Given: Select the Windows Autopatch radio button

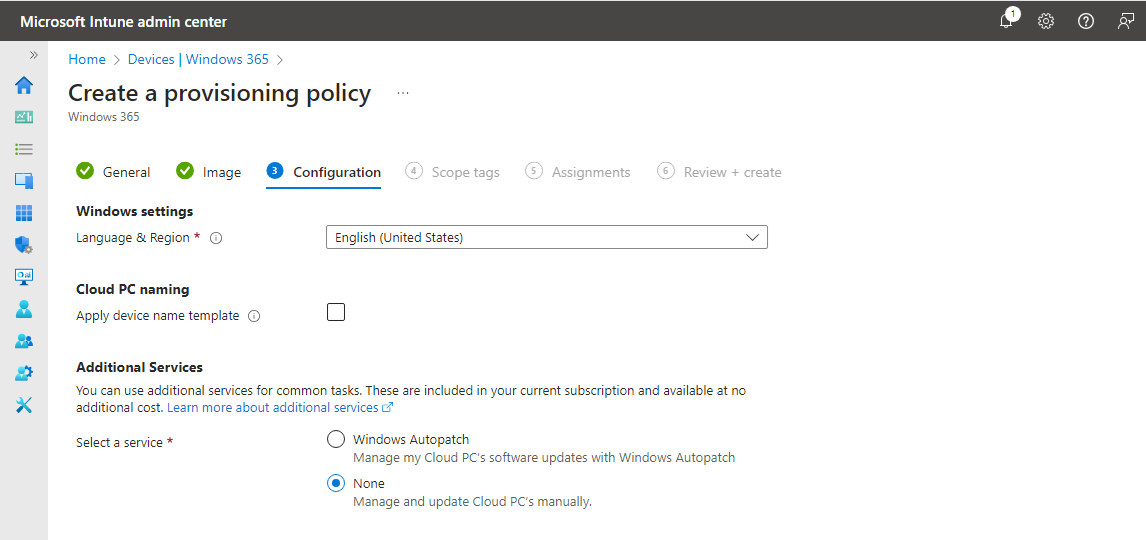Looking at the screenshot, I should coord(335,439).
